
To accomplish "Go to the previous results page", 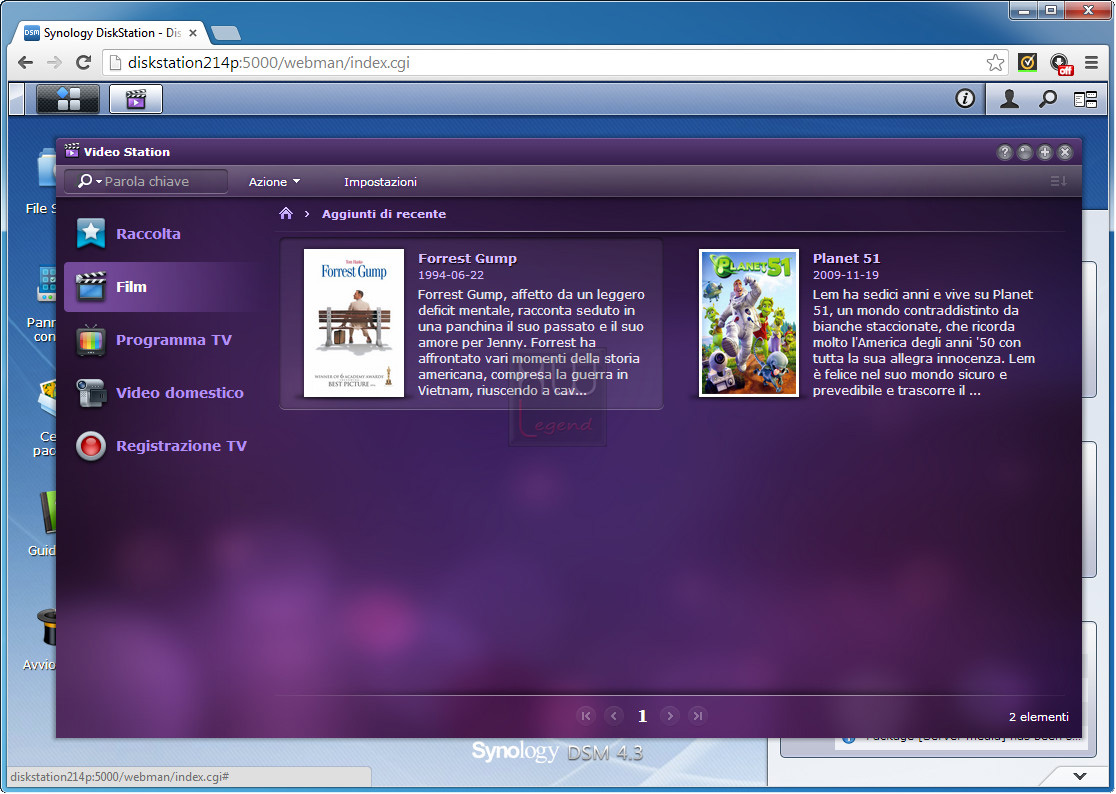I will tap(614, 716).
